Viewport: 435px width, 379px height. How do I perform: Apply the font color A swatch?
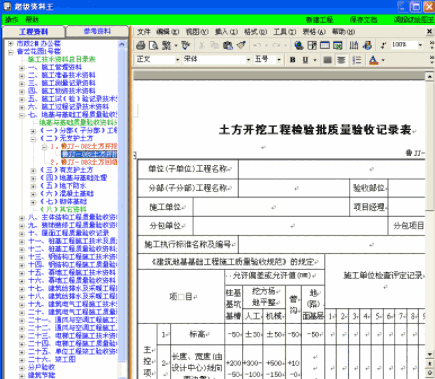pos(373,60)
